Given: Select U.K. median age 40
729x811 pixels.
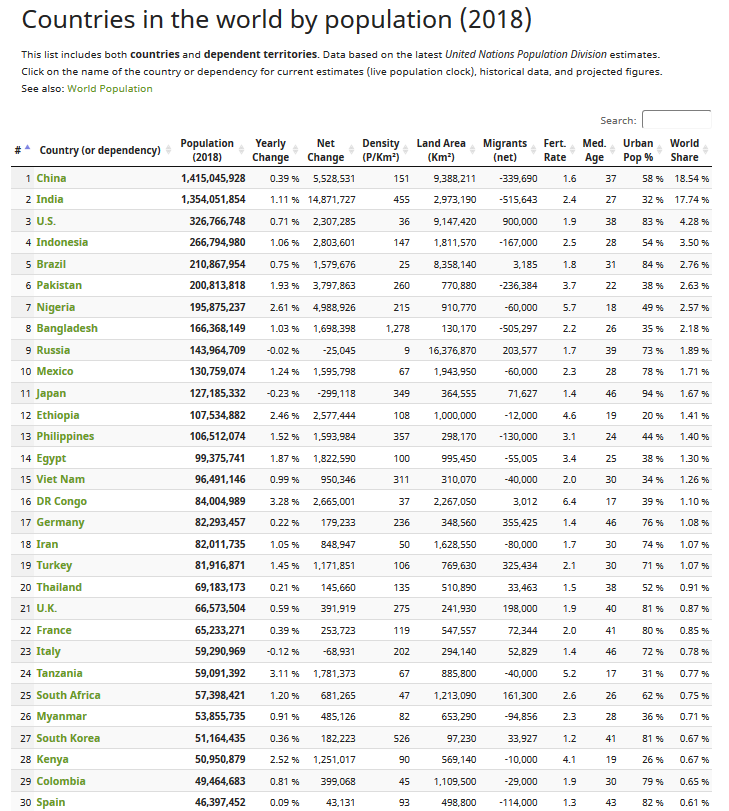Looking at the screenshot, I should [x=611, y=609].
